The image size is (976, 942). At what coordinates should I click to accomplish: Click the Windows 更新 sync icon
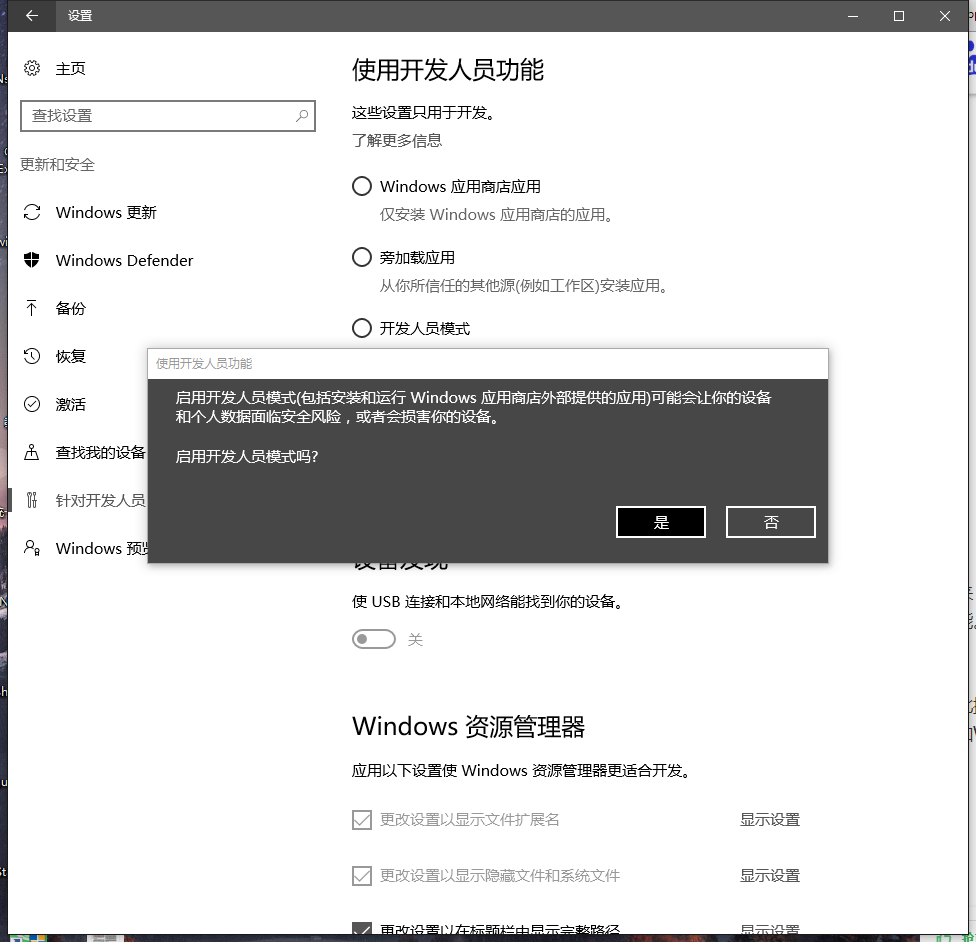point(32,212)
